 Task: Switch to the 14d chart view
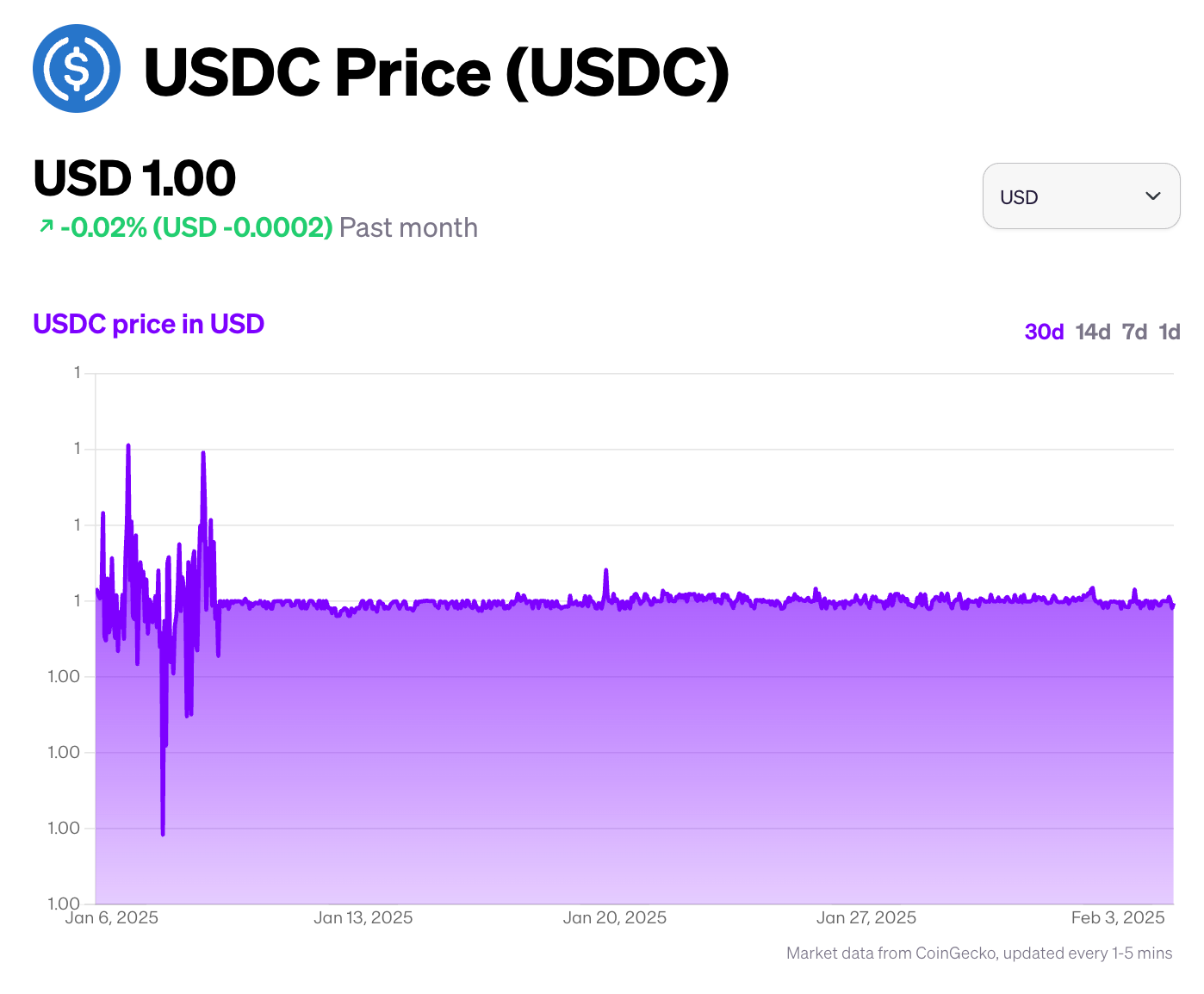coord(1092,331)
